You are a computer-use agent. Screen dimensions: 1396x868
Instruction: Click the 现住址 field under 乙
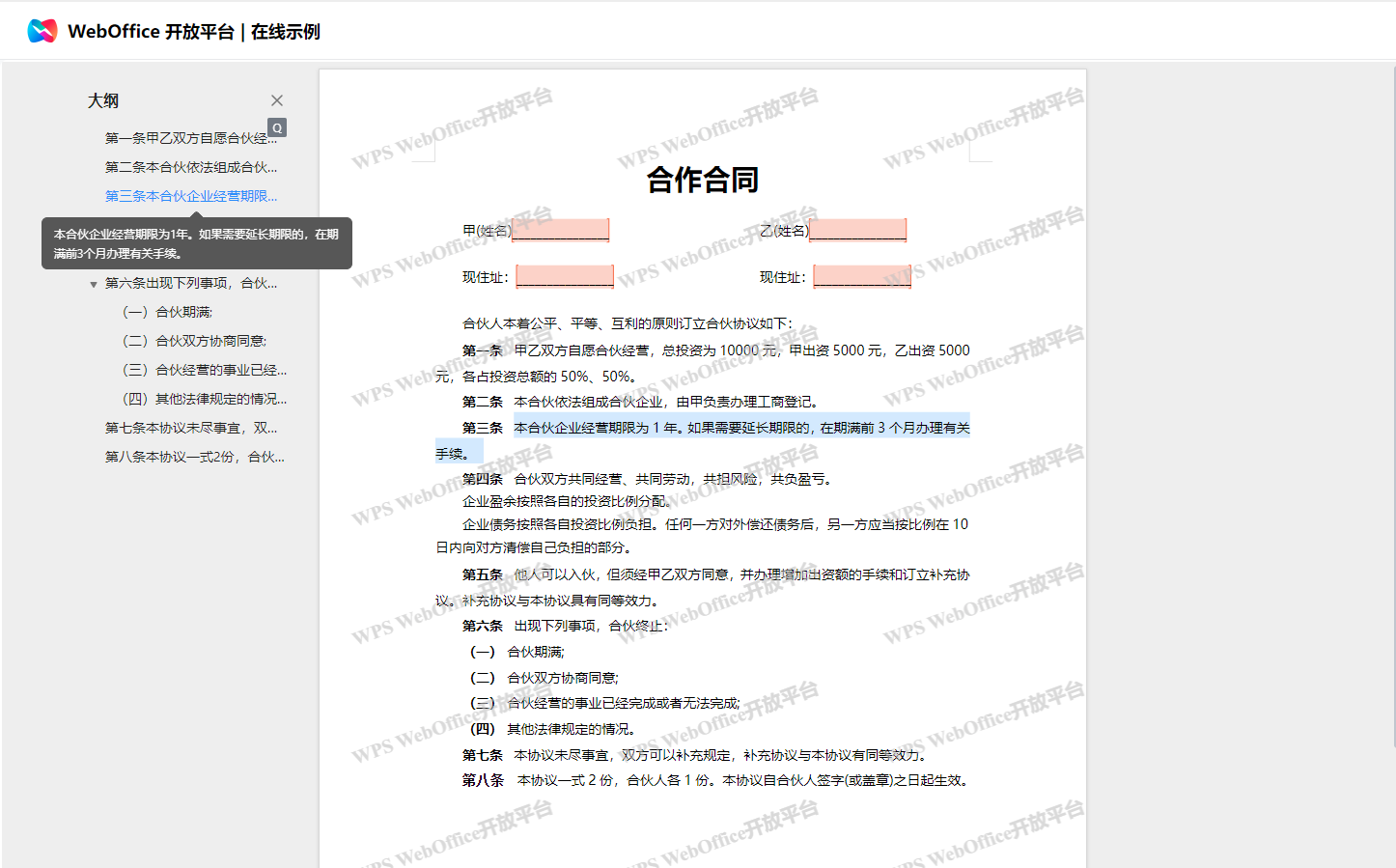(x=862, y=276)
